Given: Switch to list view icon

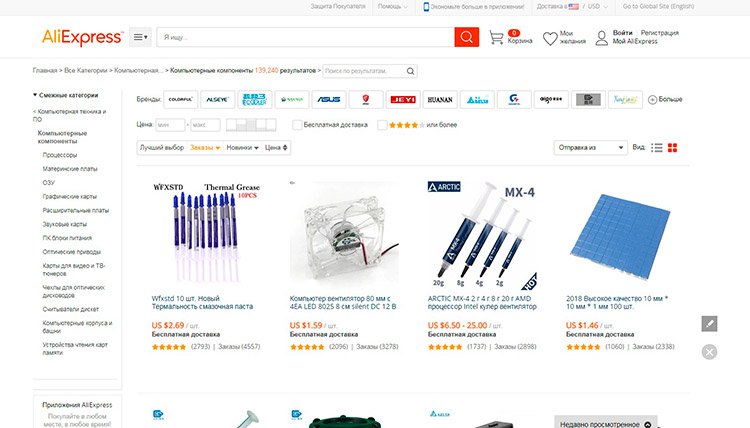Looking at the screenshot, I should point(657,148).
